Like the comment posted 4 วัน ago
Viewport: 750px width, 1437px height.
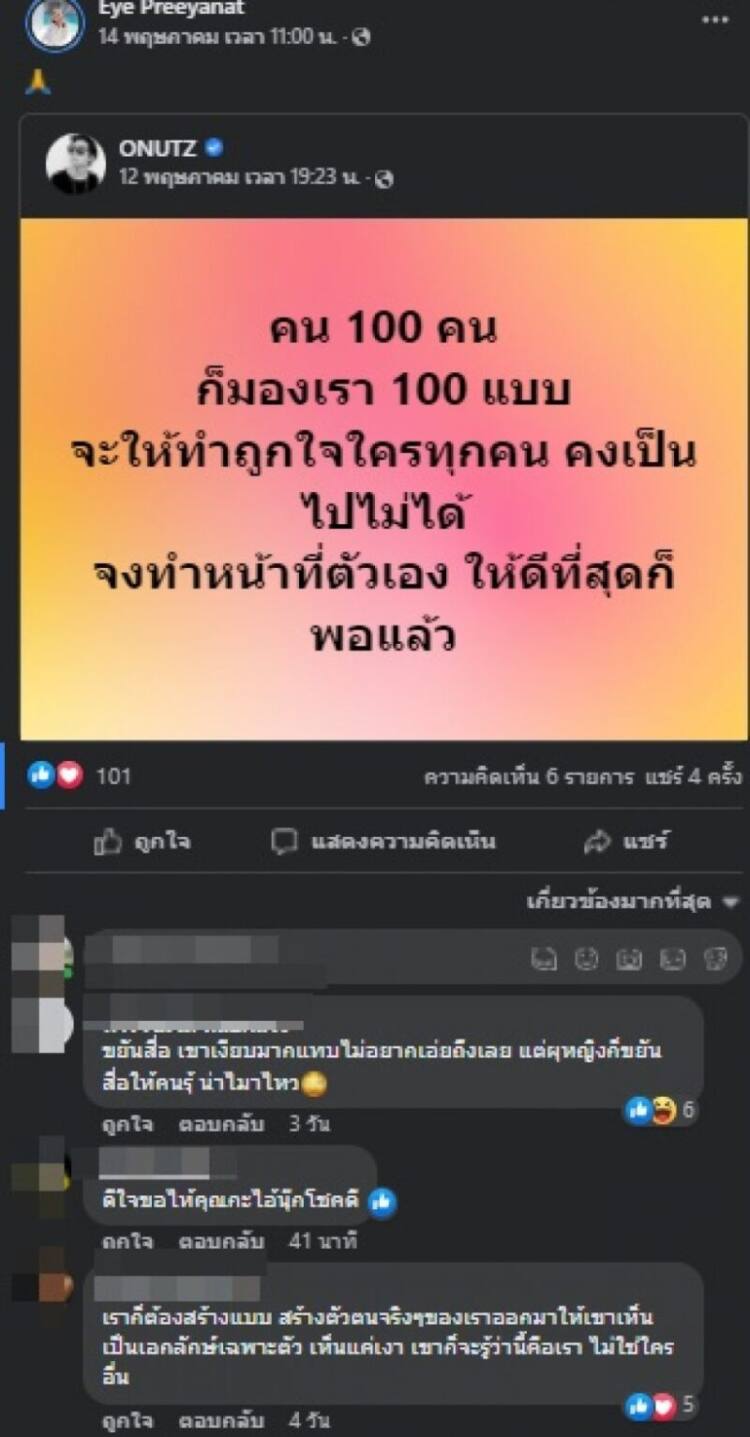click(127, 1420)
